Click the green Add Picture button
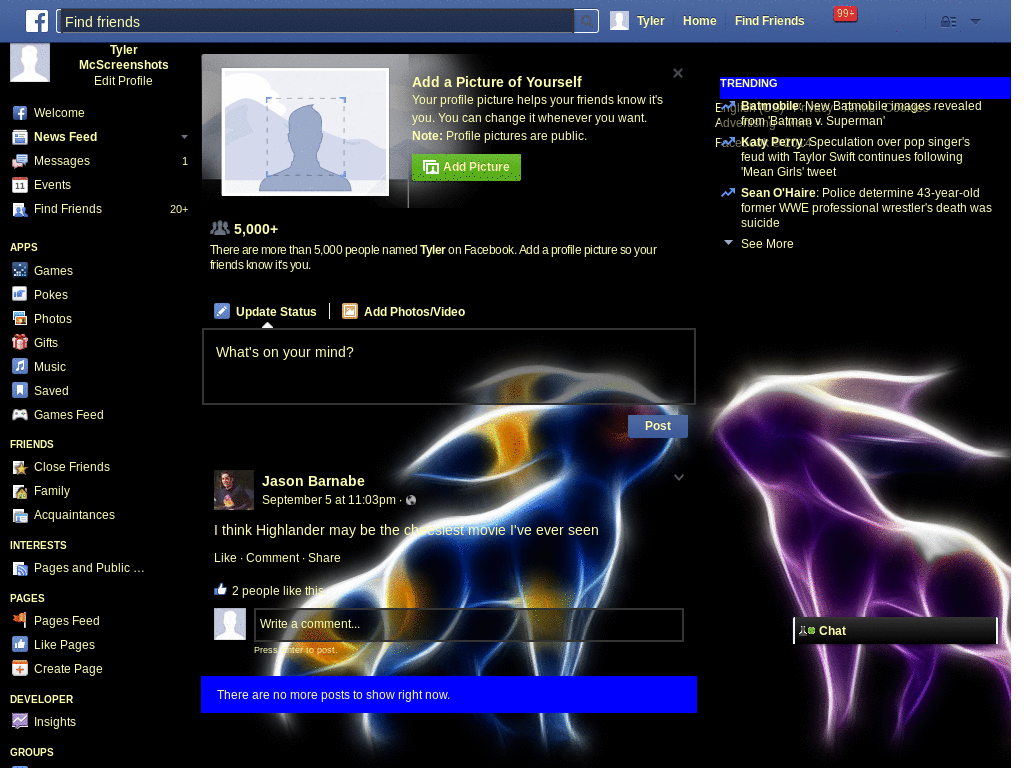The image size is (1024, 768). [466, 167]
